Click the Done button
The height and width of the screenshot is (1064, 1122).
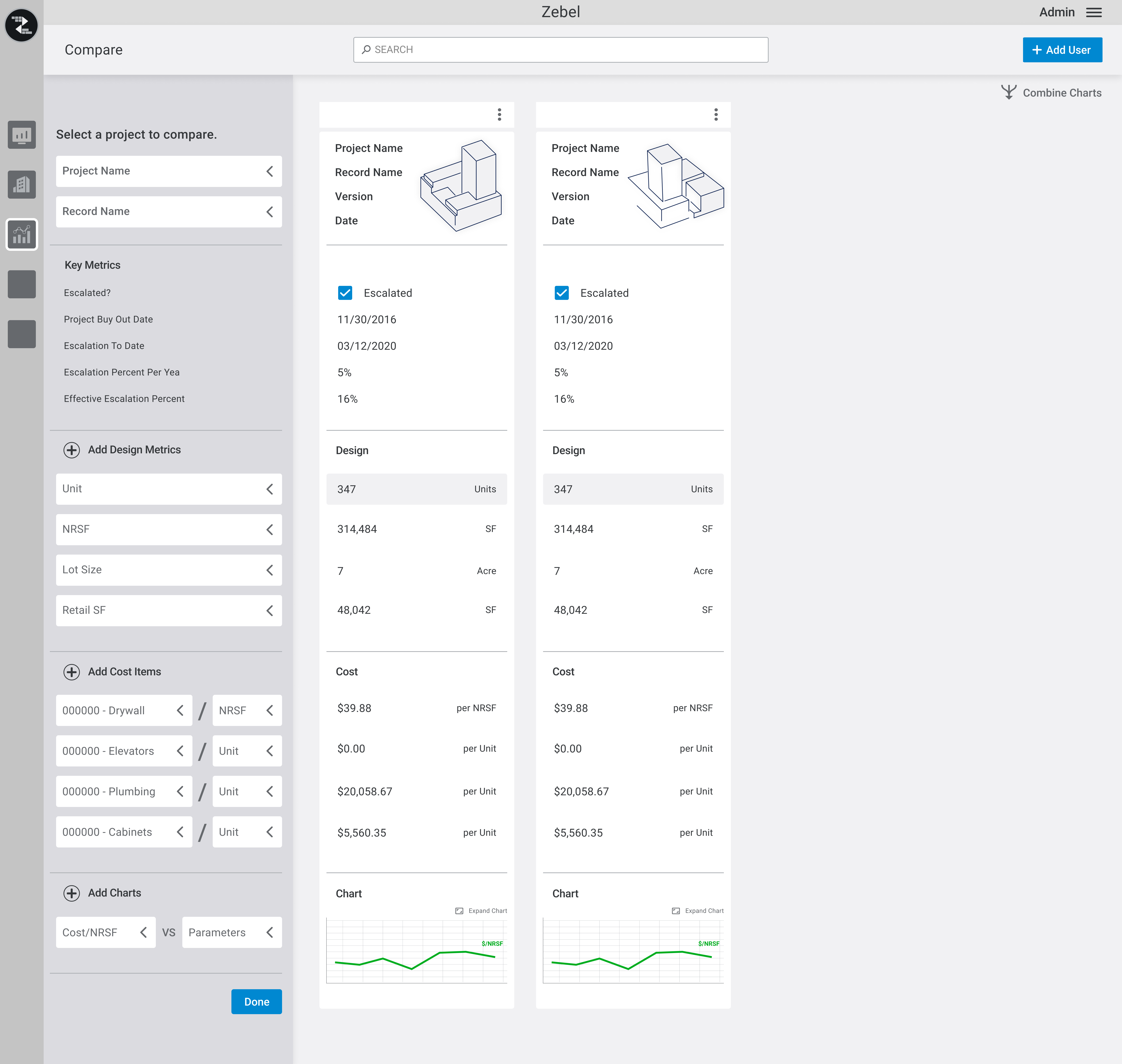[x=256, y=1002]
